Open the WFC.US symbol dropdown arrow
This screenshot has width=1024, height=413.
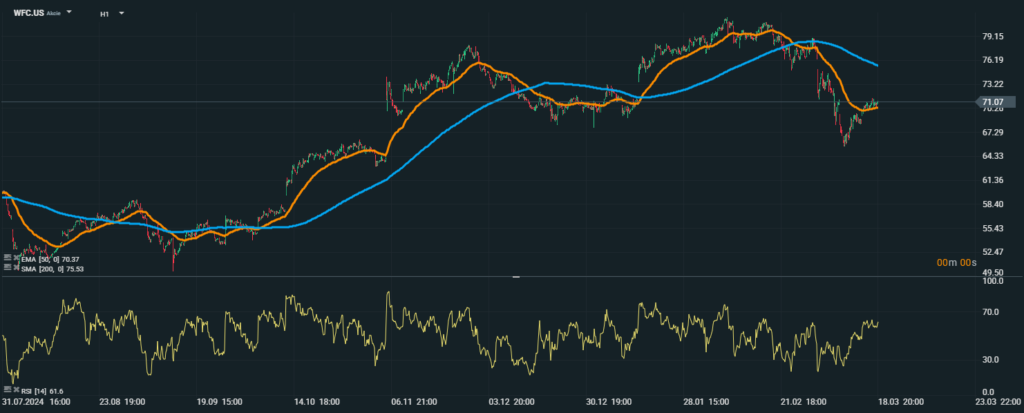point(69,14)
